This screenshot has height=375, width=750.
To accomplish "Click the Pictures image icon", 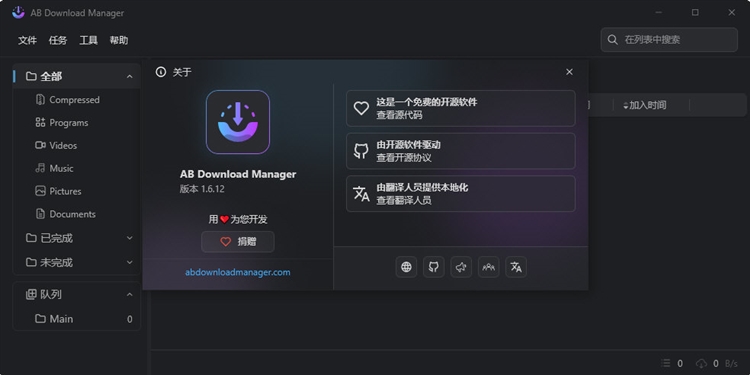I will tap(40, 191).
